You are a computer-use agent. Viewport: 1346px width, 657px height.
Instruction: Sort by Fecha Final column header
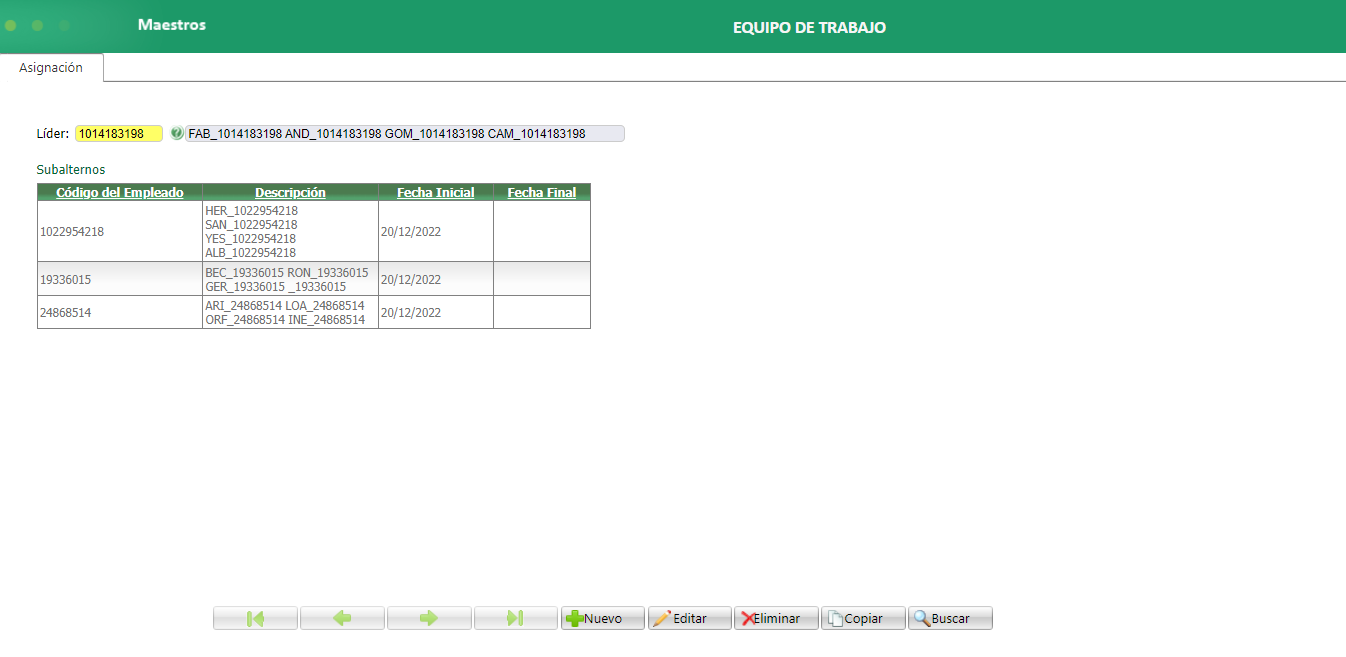coord(542,192)
